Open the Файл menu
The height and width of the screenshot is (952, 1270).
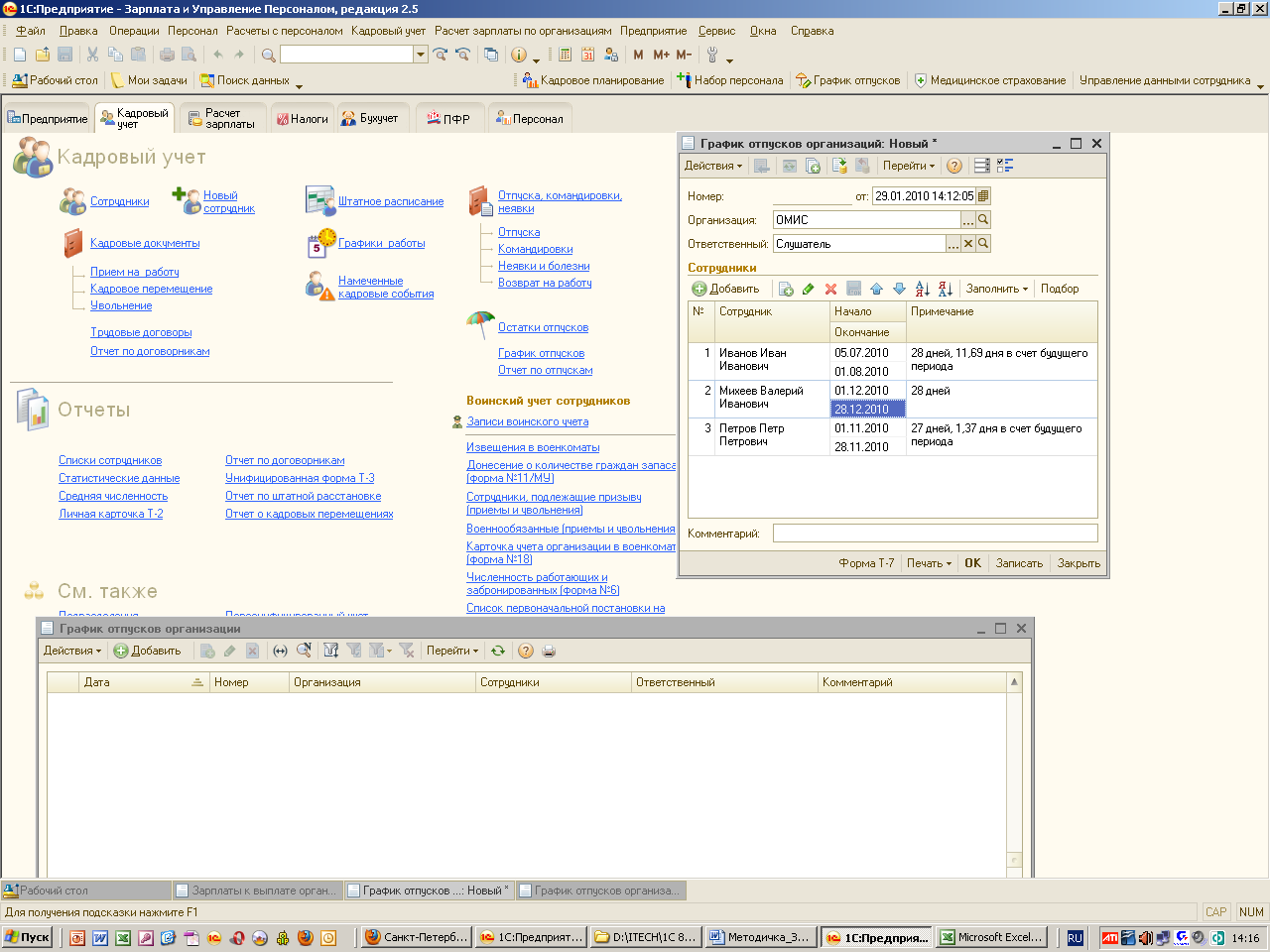(31, 31)
